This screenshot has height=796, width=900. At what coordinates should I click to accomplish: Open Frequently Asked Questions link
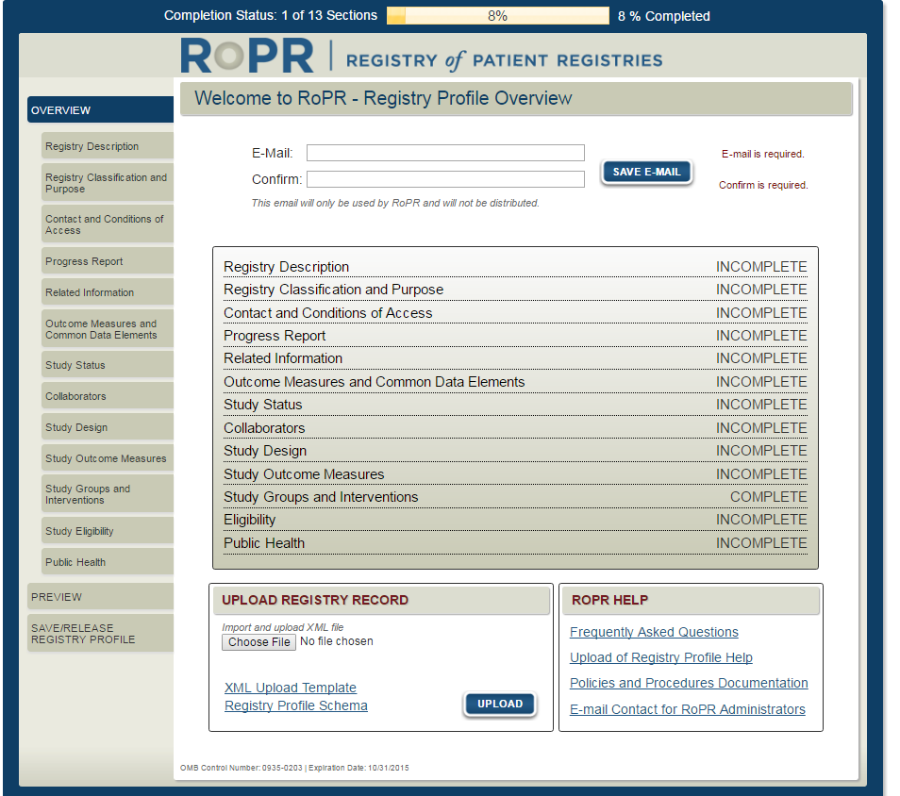(654, 632)
